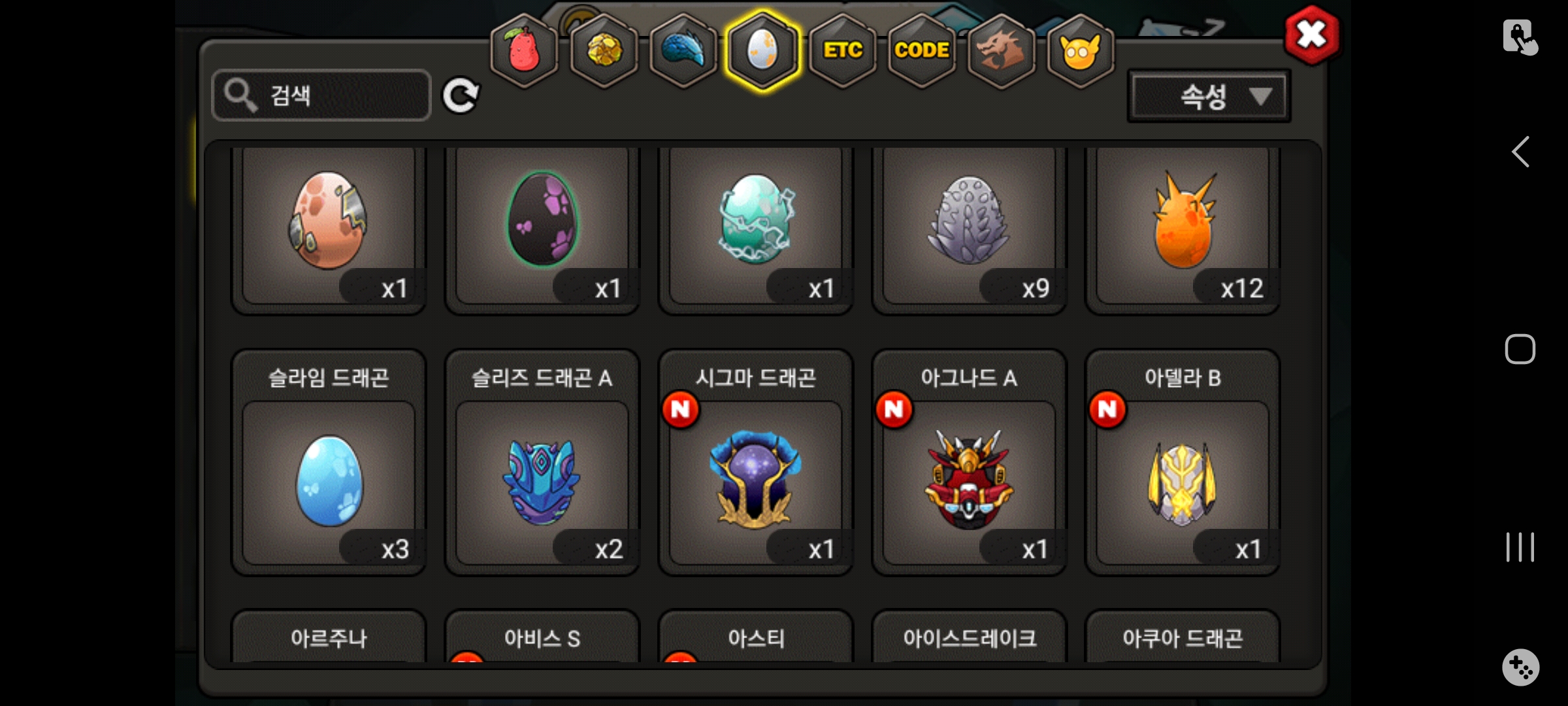Pick the 아그나드 A red egg
Screen dimensions: 1568x706
pos(970,463)
